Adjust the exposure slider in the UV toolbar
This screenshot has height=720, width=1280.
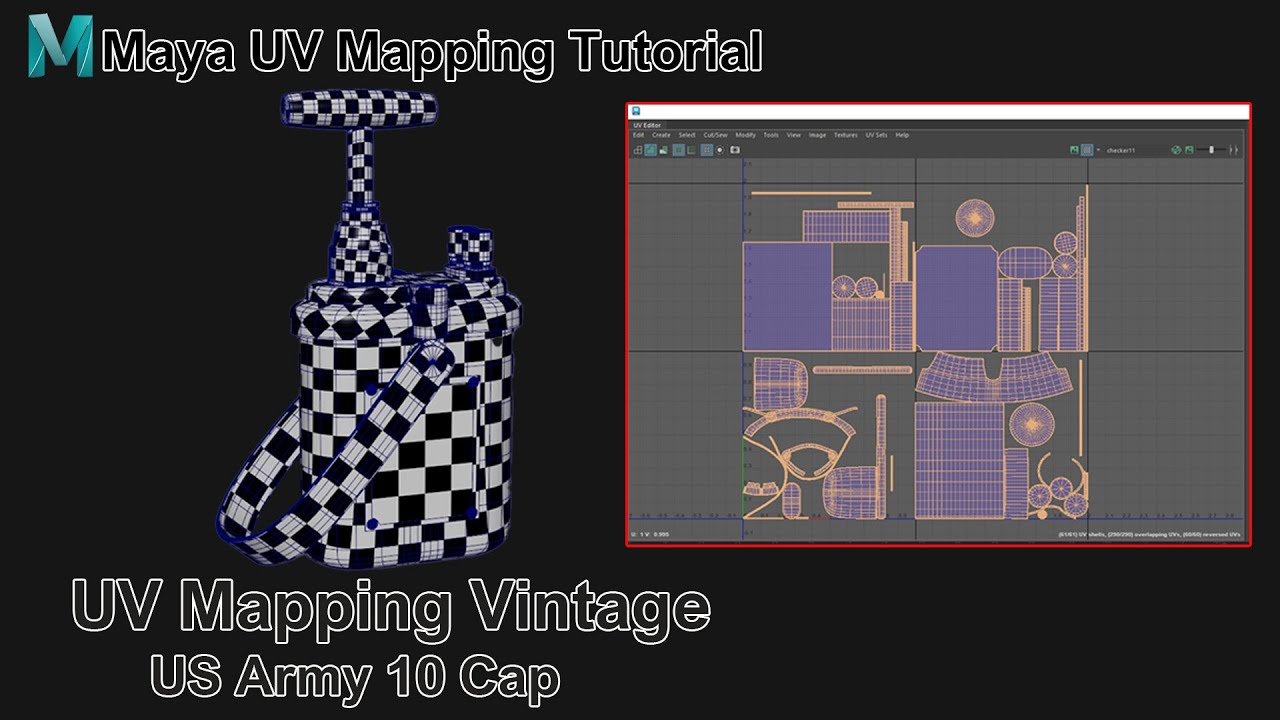coord(1211,150)
